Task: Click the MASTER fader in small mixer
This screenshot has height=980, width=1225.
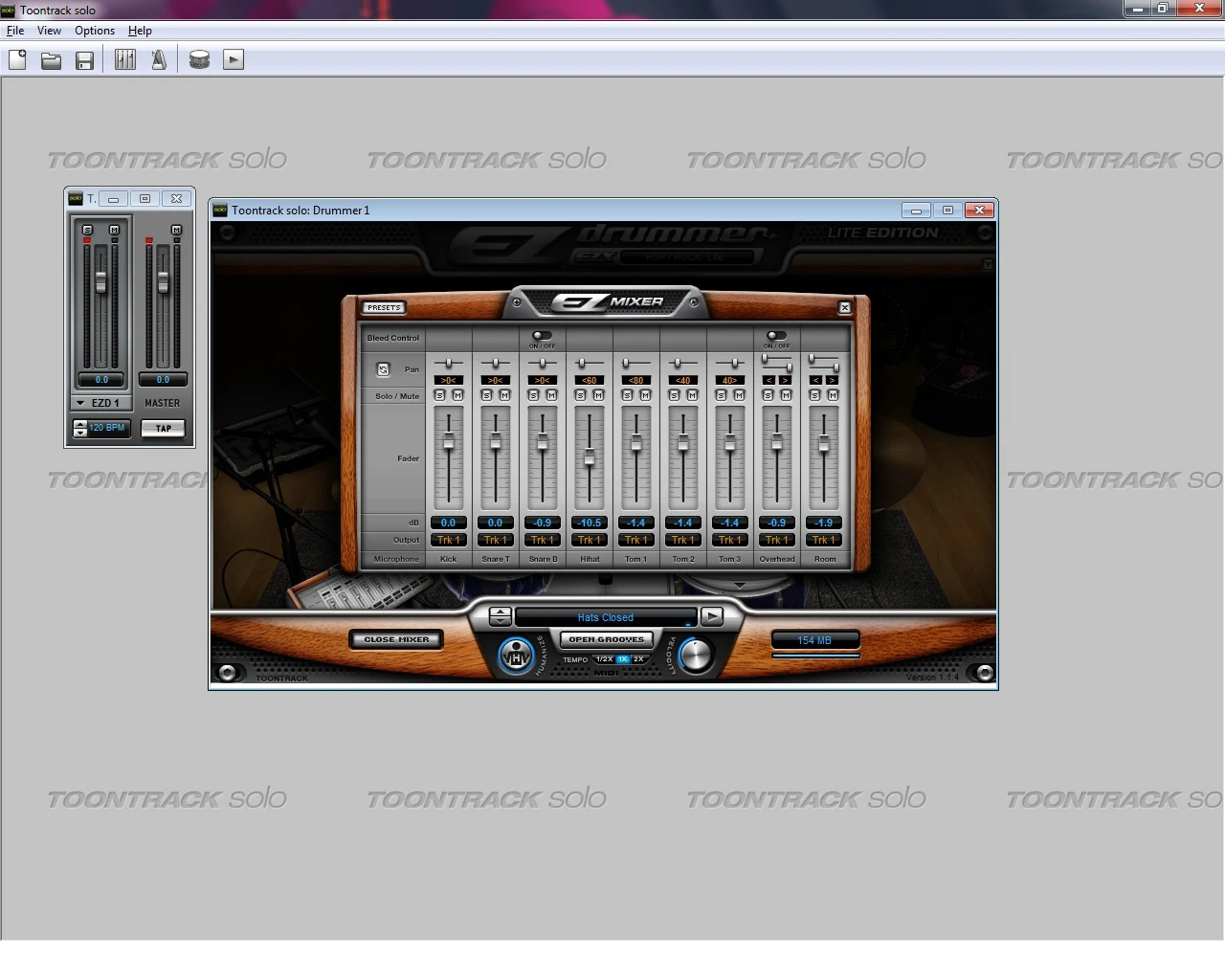Action: click(x=163, y=282)
